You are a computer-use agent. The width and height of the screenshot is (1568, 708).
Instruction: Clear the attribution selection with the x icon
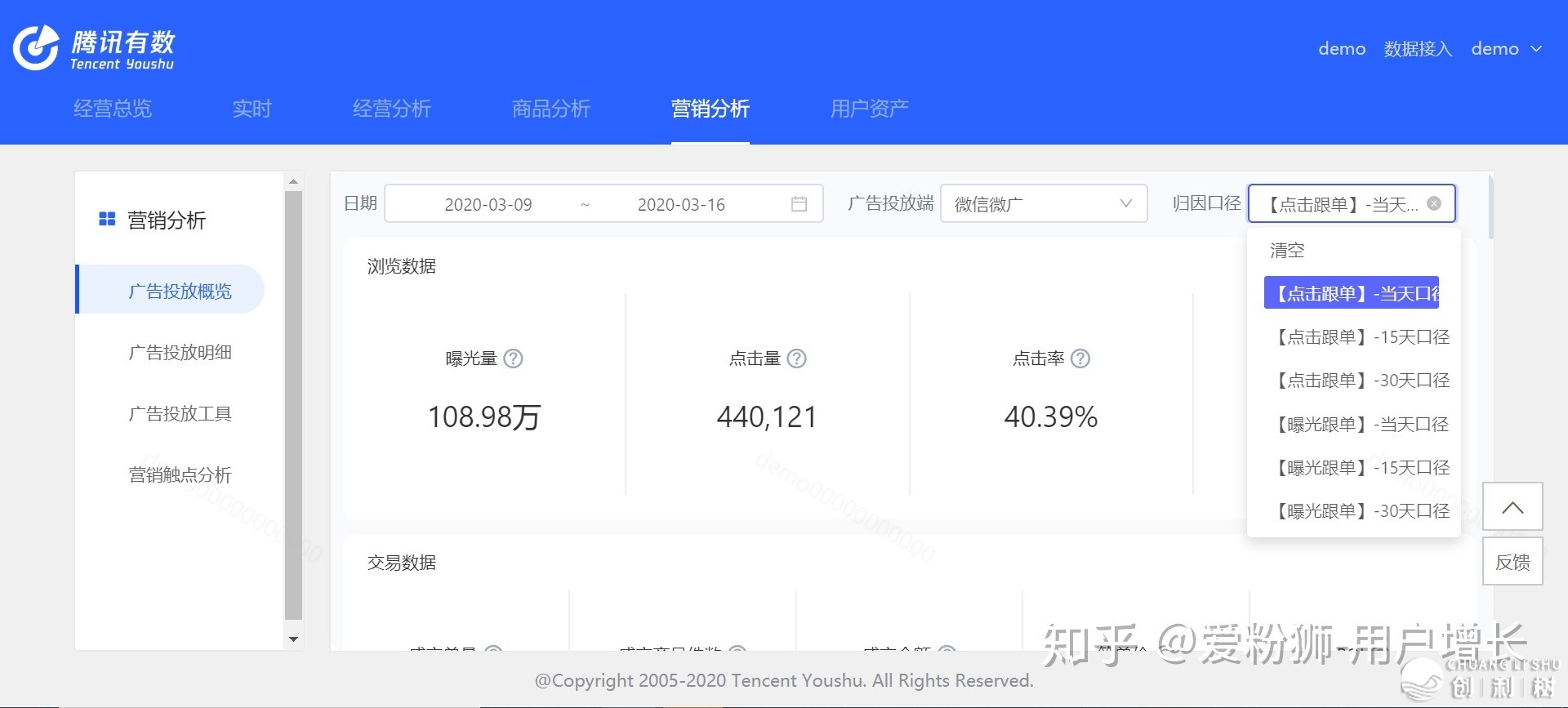click(x=1434, y=203)
